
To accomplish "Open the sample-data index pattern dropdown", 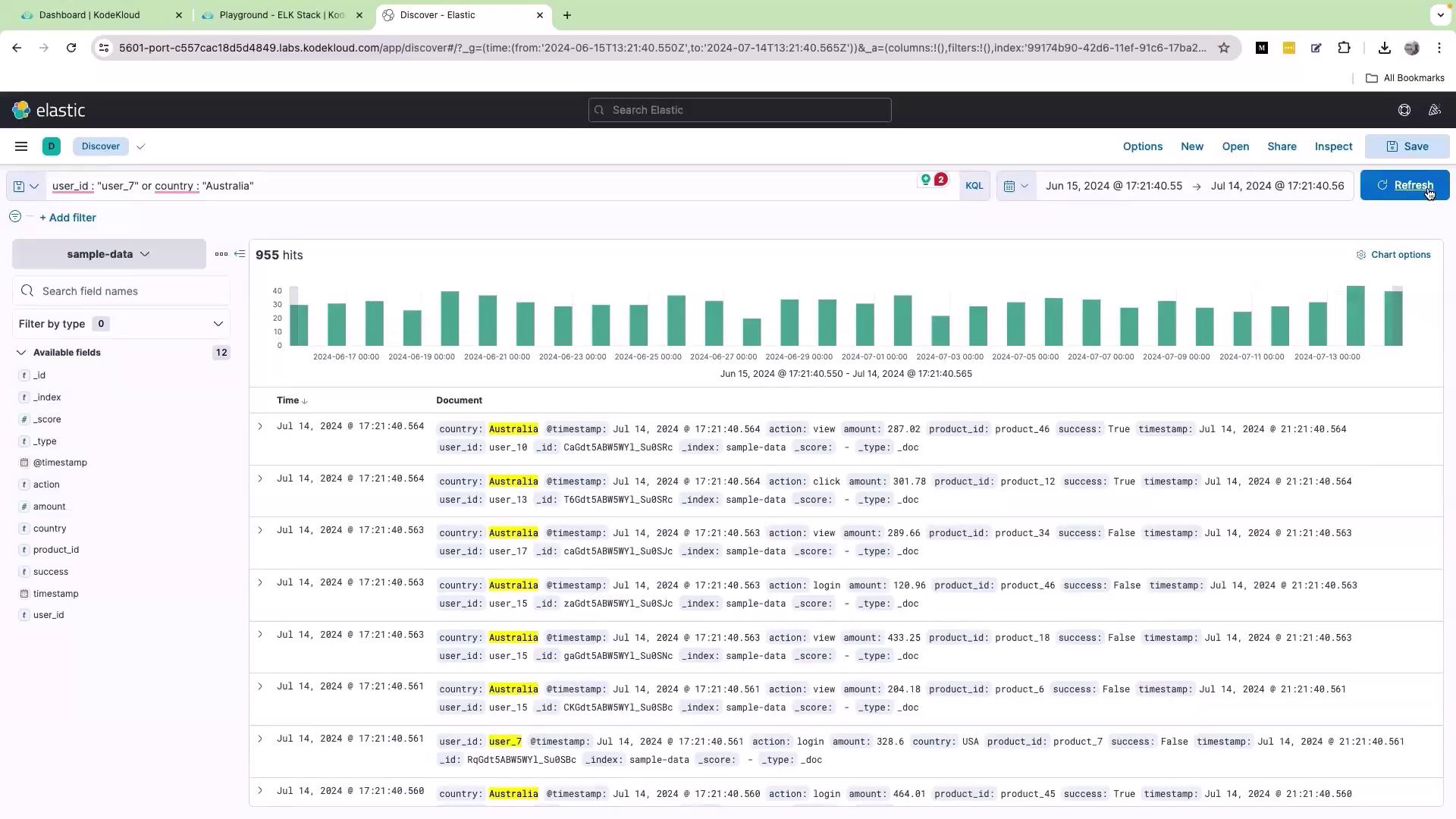I will [x=108, y=254].
